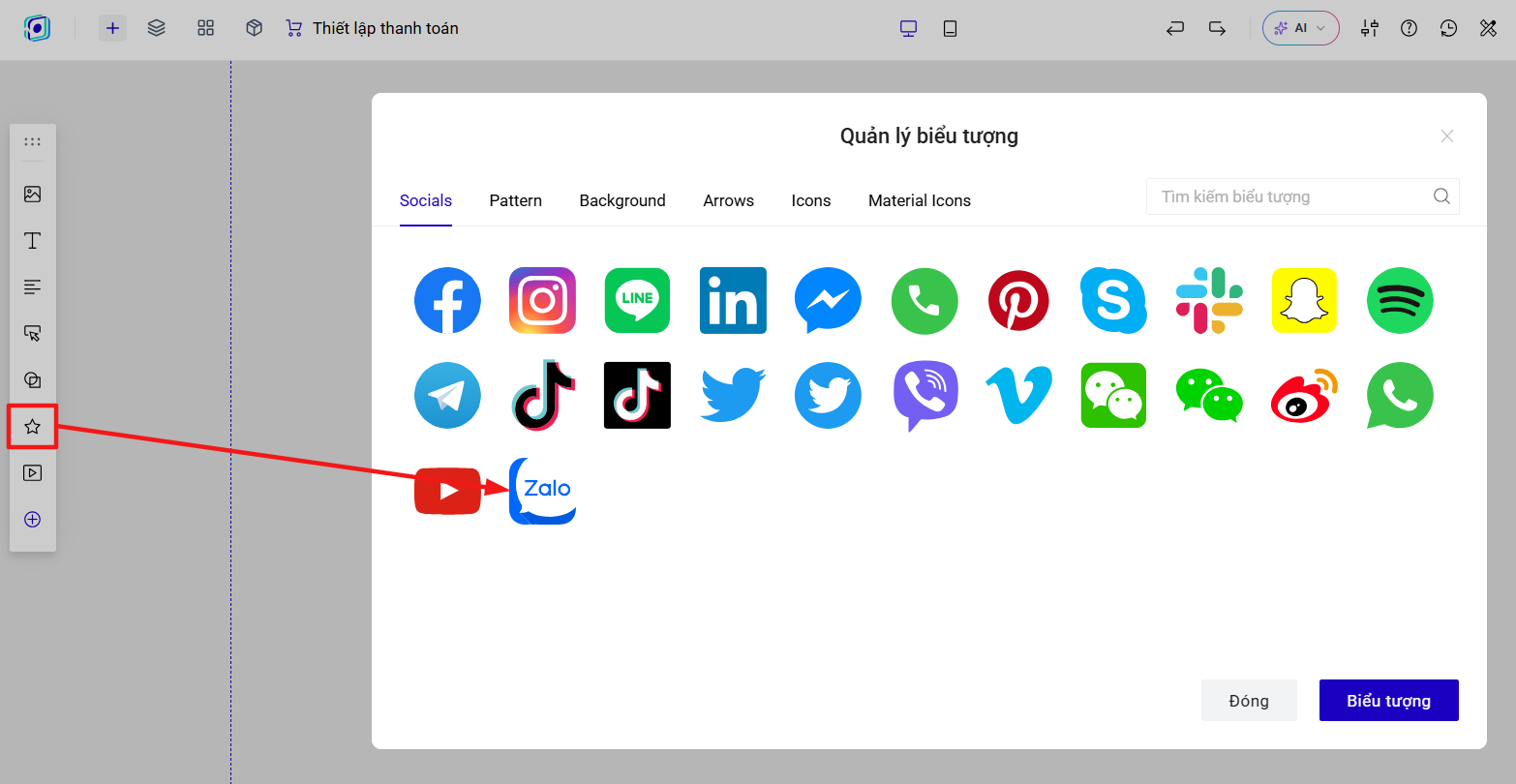Screen dimensions: 1516x784
Task: Pick the plain Twitter bird icon
Action: 733,395
